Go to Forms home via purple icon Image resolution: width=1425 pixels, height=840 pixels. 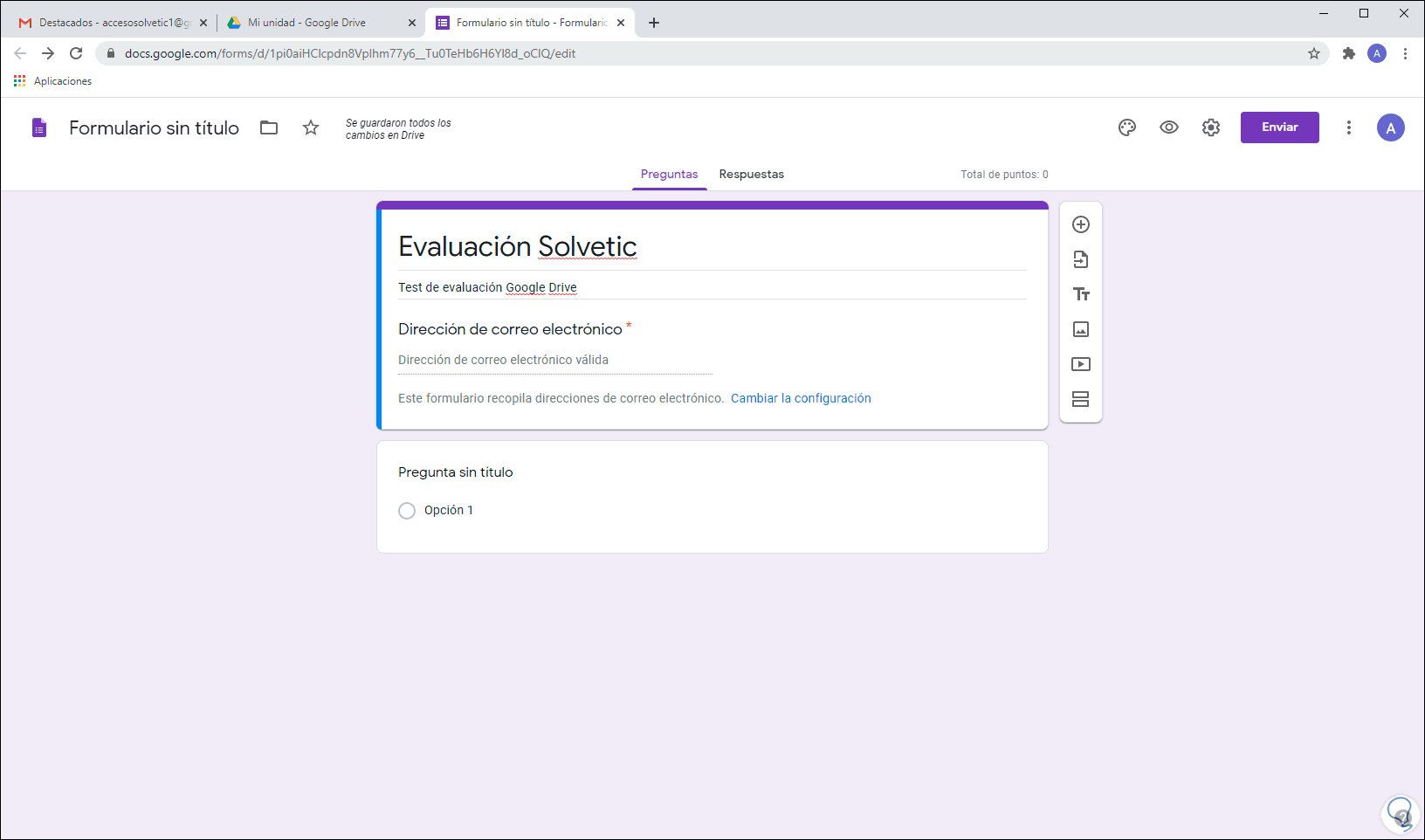(39, 127)
